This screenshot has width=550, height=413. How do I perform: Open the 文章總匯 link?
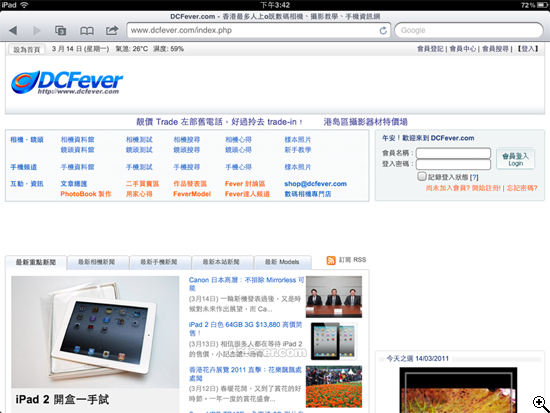click(x=74, y=184)
